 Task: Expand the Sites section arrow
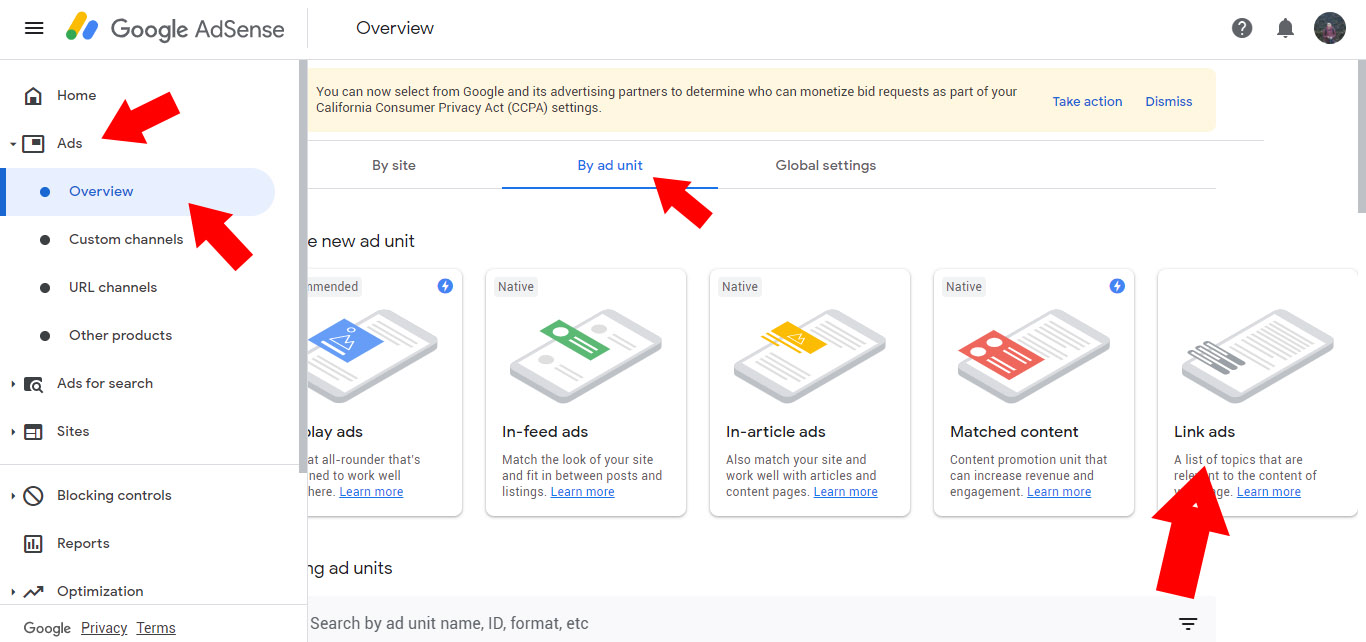(13, 432)
